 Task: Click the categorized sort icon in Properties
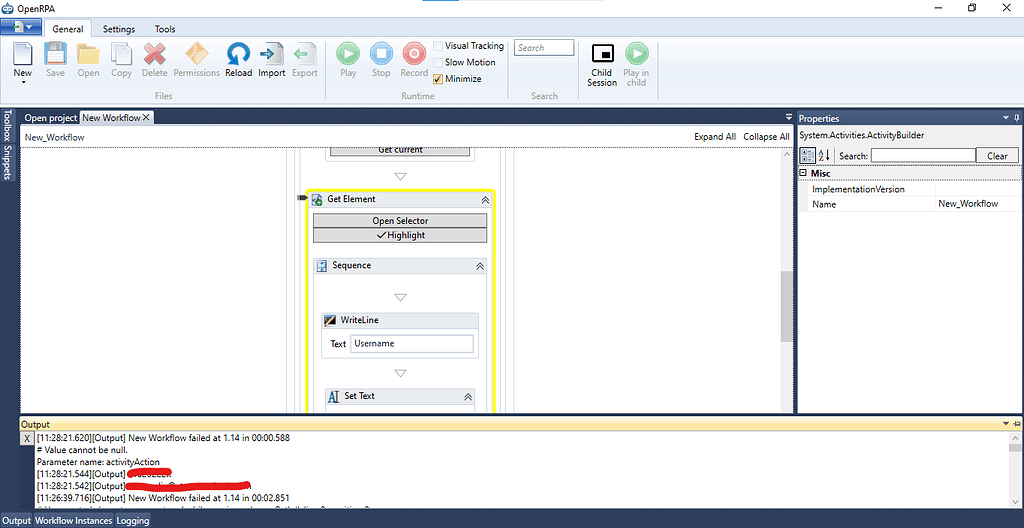[809, 155]
